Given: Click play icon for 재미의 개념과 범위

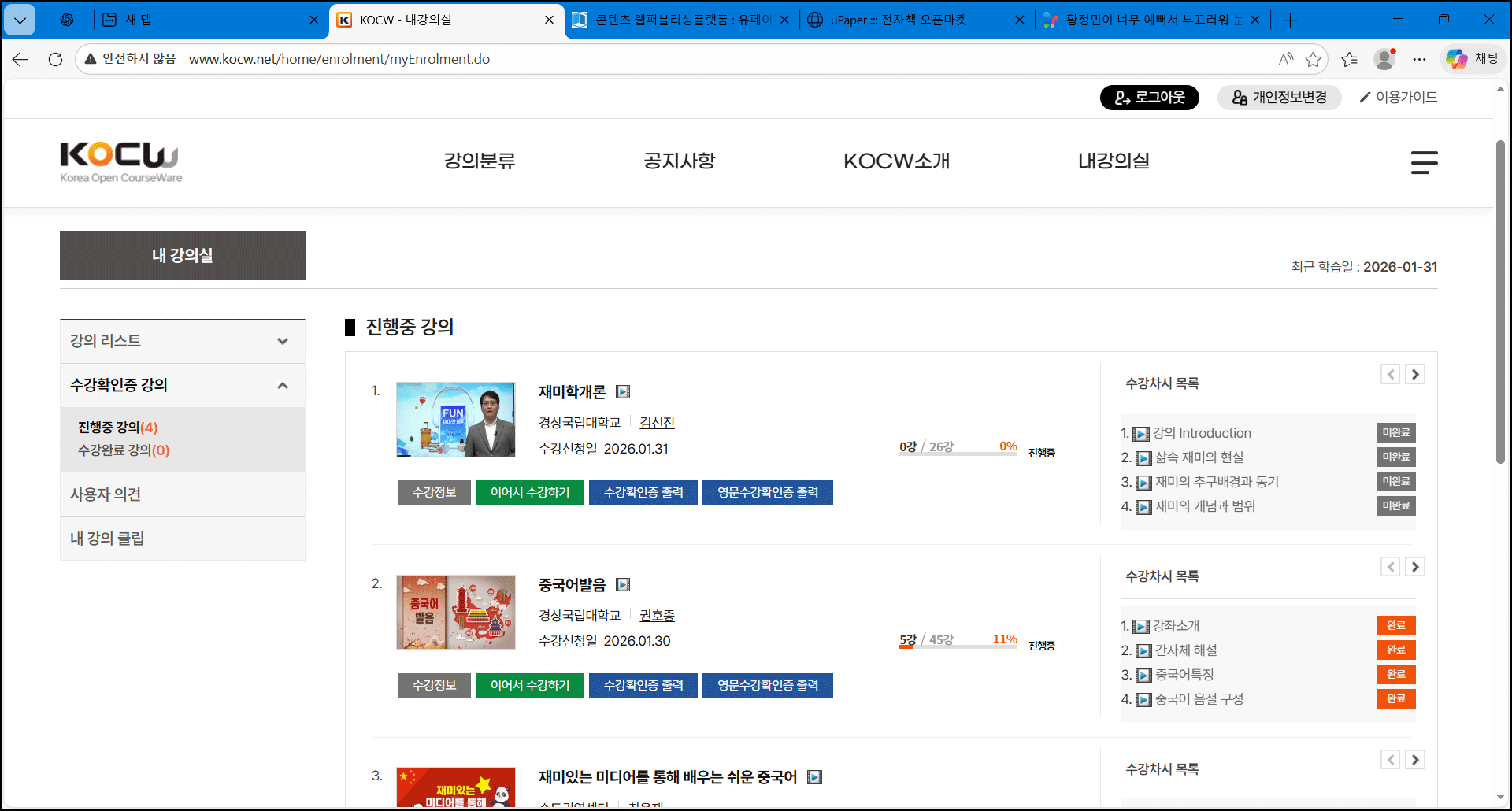Looking at the screenshot, I should 1143,507.
